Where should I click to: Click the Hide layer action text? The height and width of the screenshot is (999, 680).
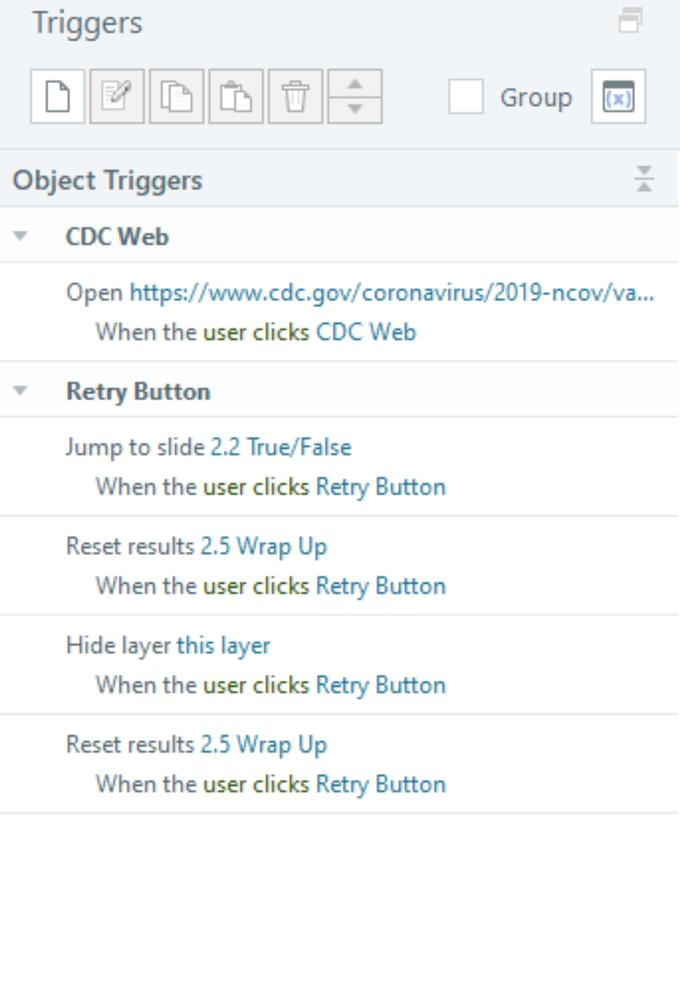[x=119, y=645]
